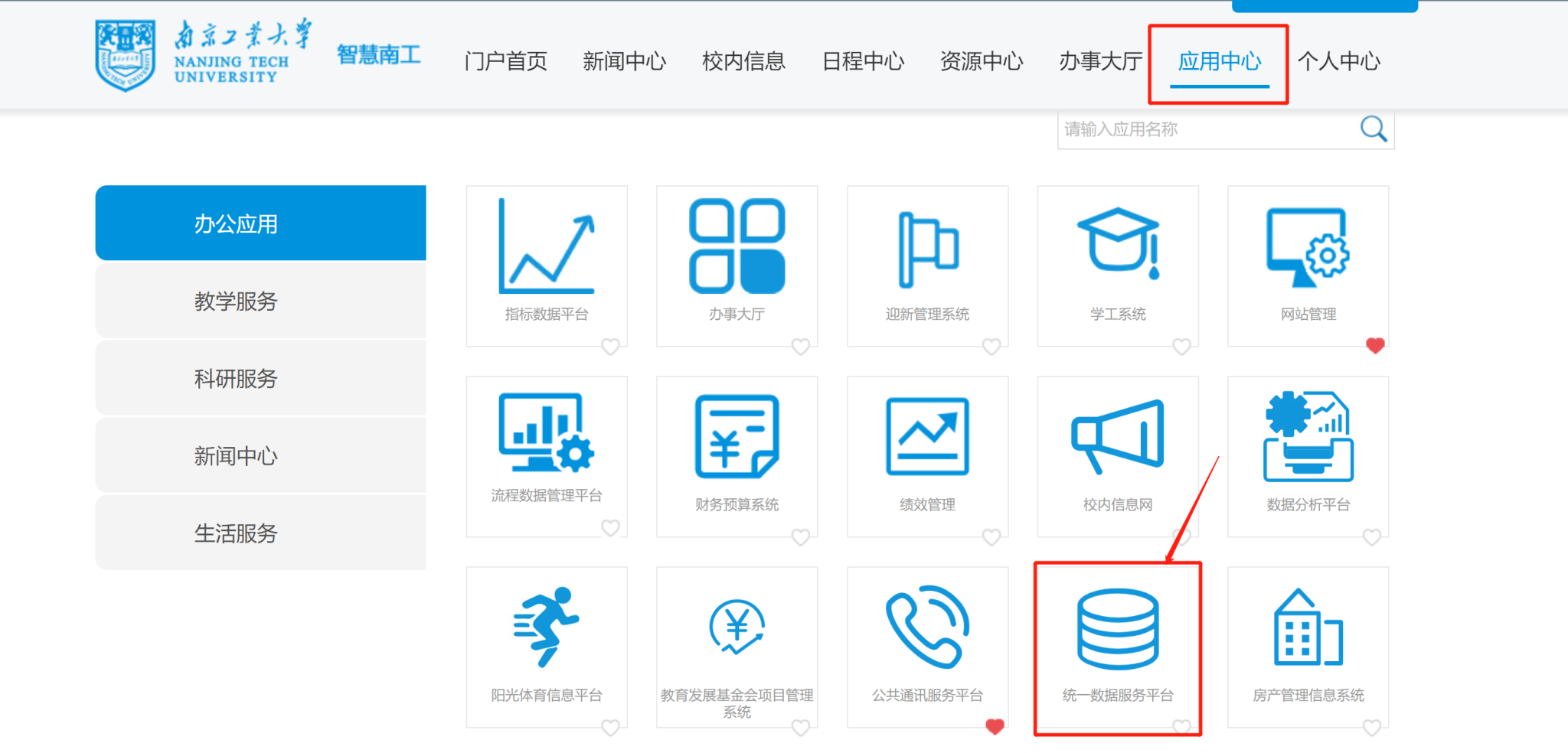Select 新闻中心 sidebar category
1568x753 pixels.
click(260, 455)
